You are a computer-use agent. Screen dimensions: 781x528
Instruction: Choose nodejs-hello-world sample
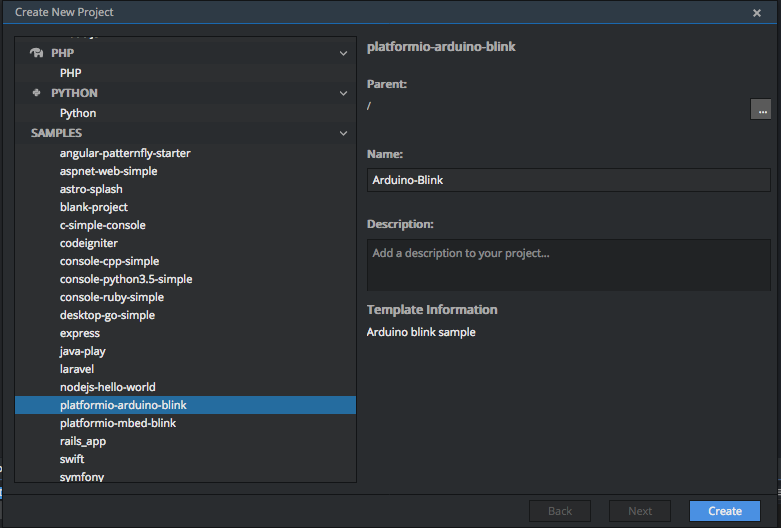pos(185,387)
